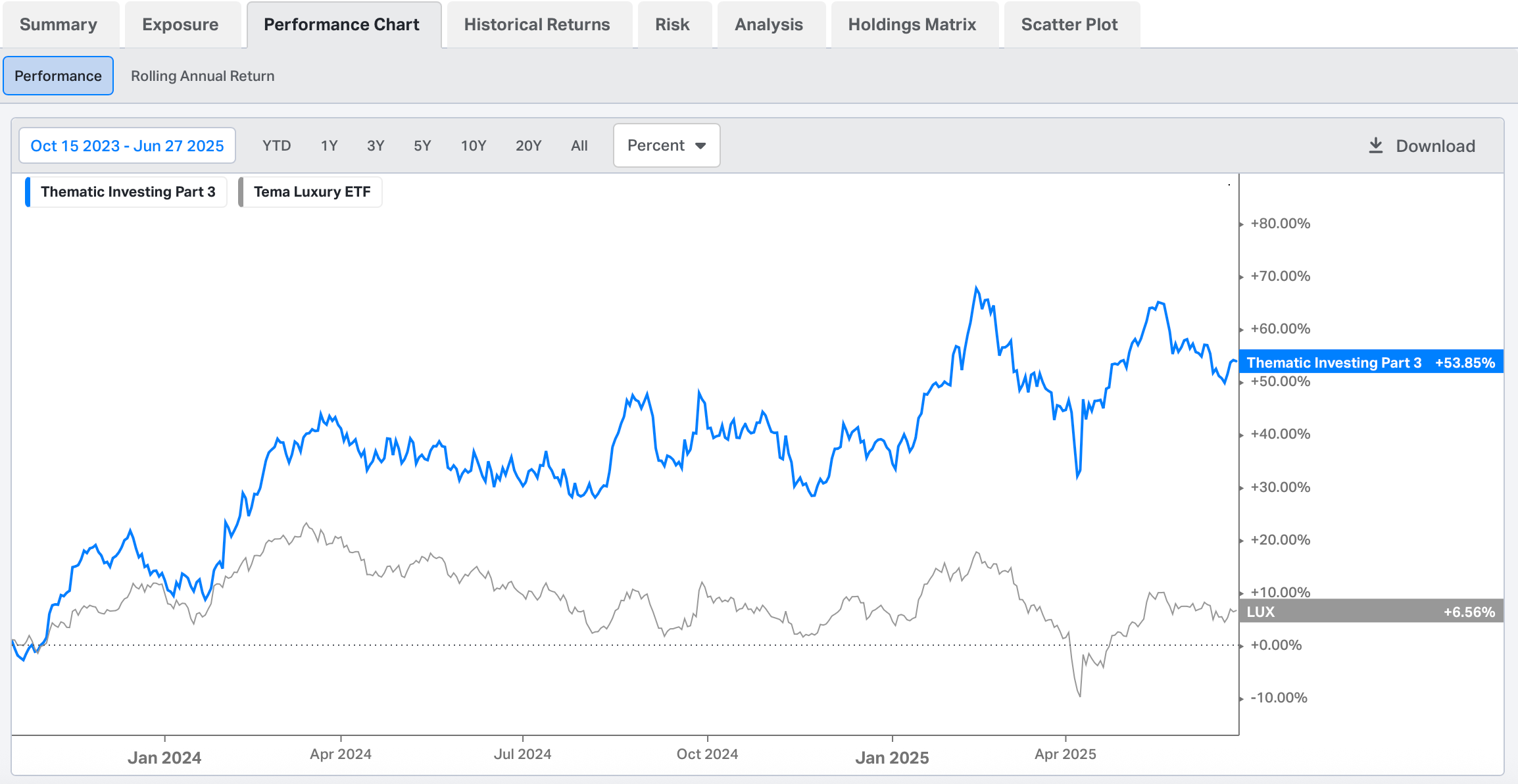Click the blue Thematic Investing legend swatch
This screenshot has height=784, width=1518.
(28, 192)
